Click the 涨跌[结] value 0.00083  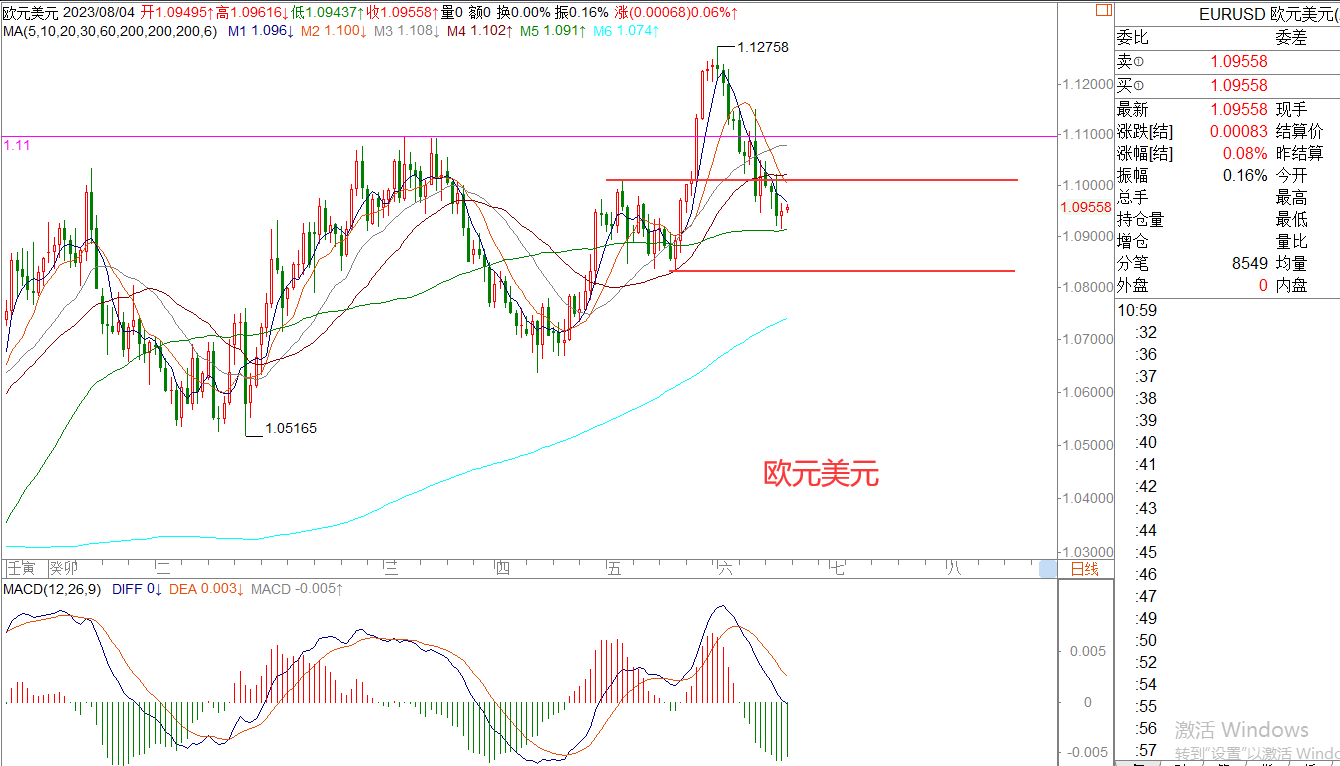click(1238, 132)
